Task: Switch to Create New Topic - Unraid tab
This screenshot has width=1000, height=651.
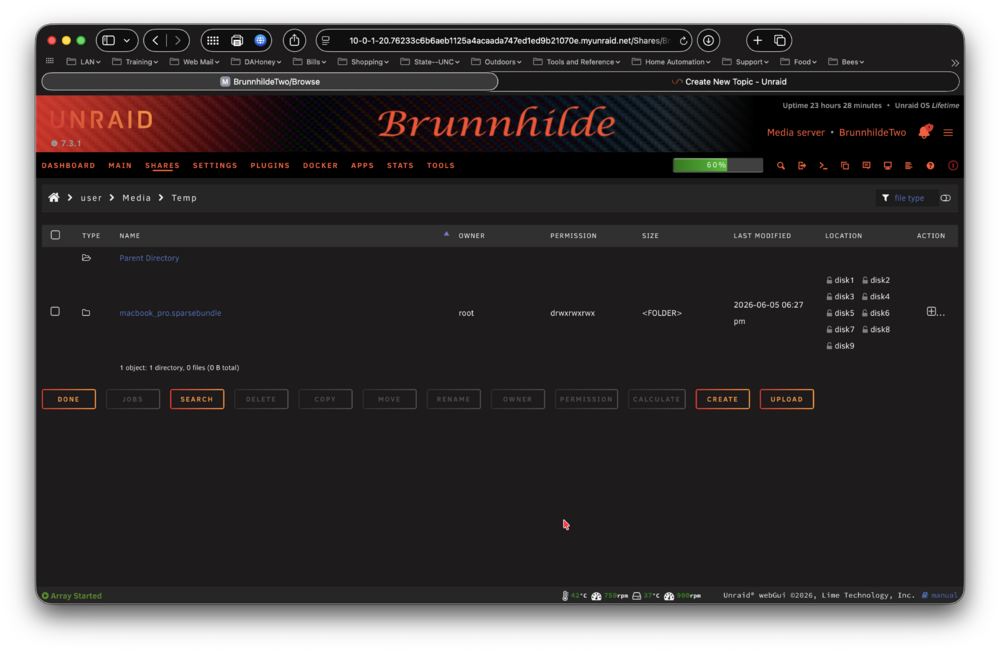Action: (x=728, y=82)
